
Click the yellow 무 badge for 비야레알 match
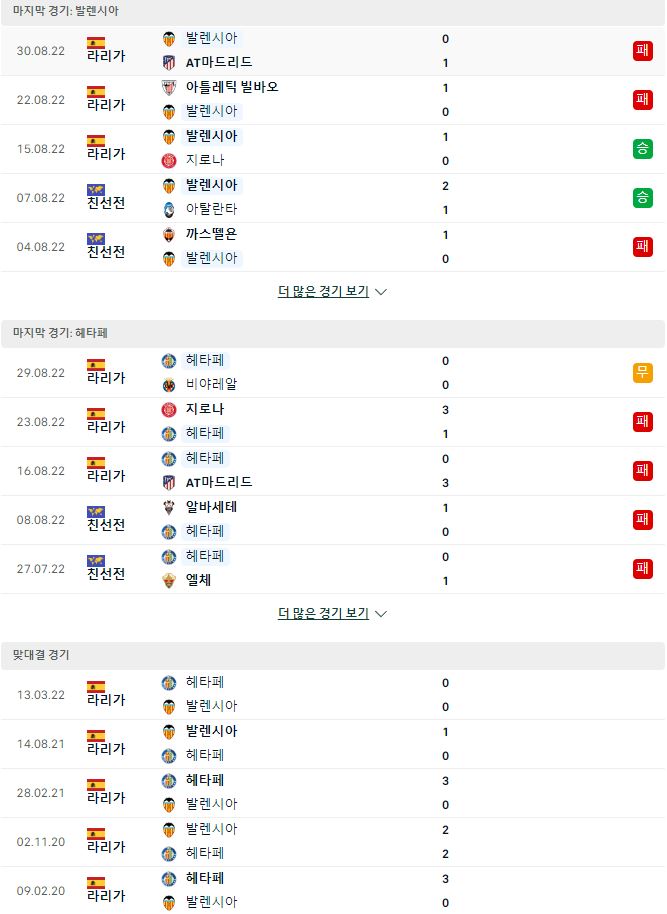(643, 372)
